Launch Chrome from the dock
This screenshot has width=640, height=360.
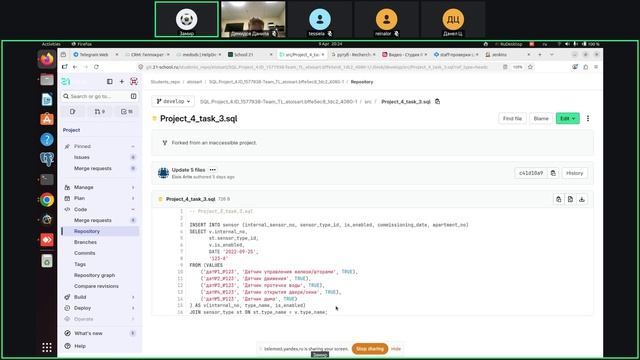[x=47, y=200]
